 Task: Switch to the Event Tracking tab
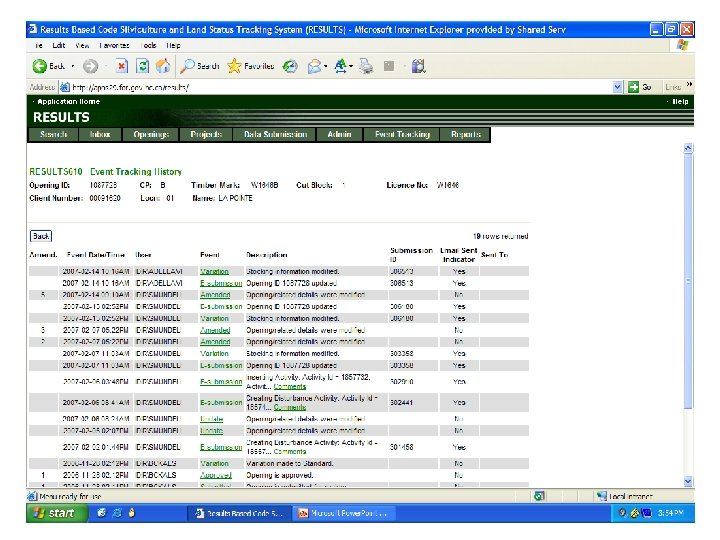pyautogui.click(x=402, y=134)
